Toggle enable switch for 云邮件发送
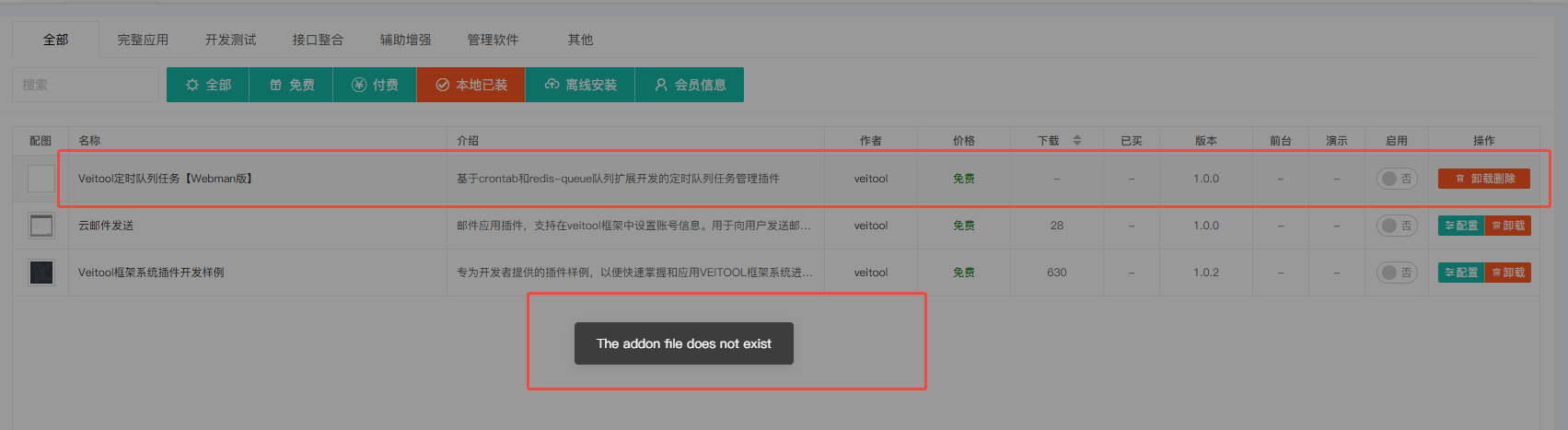The height and width of the screenshot is (430, 1568). 1396,226
